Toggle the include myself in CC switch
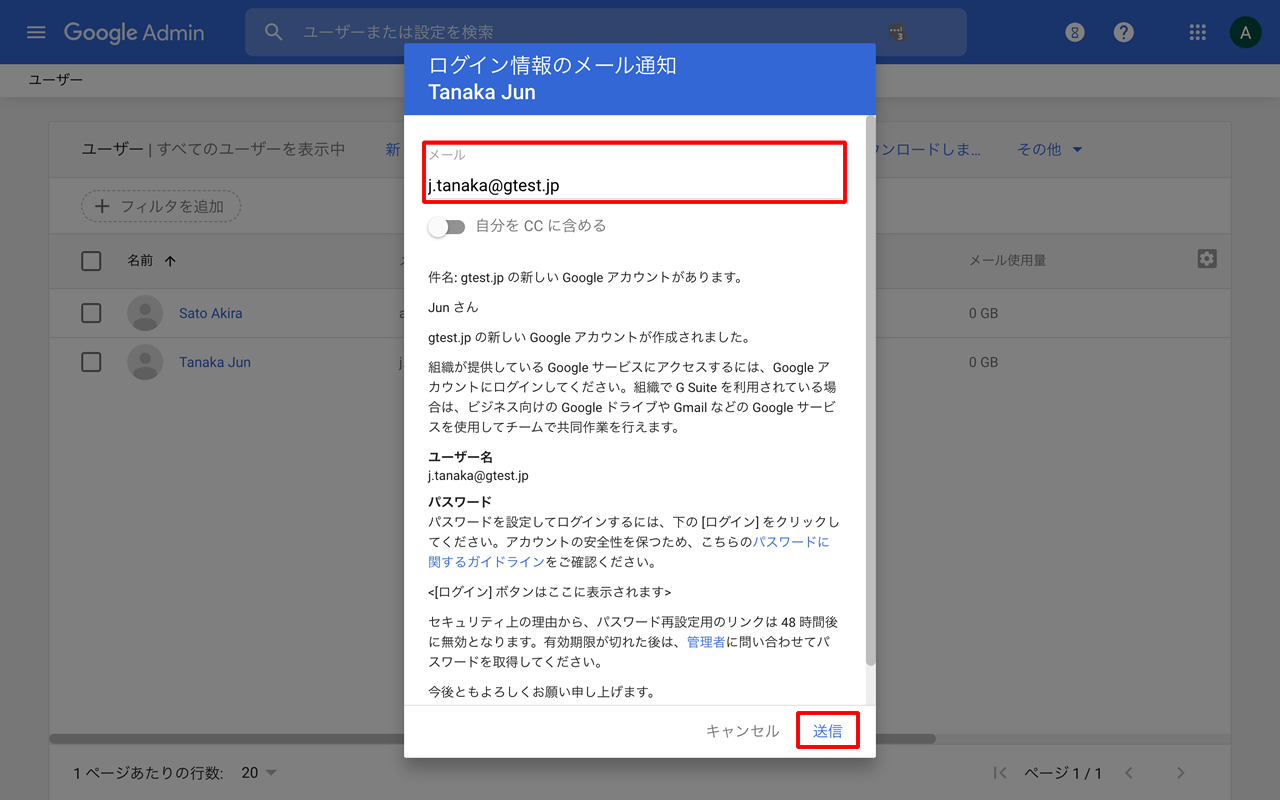This screenshot has height=800, width=1280. pos(446,227)
